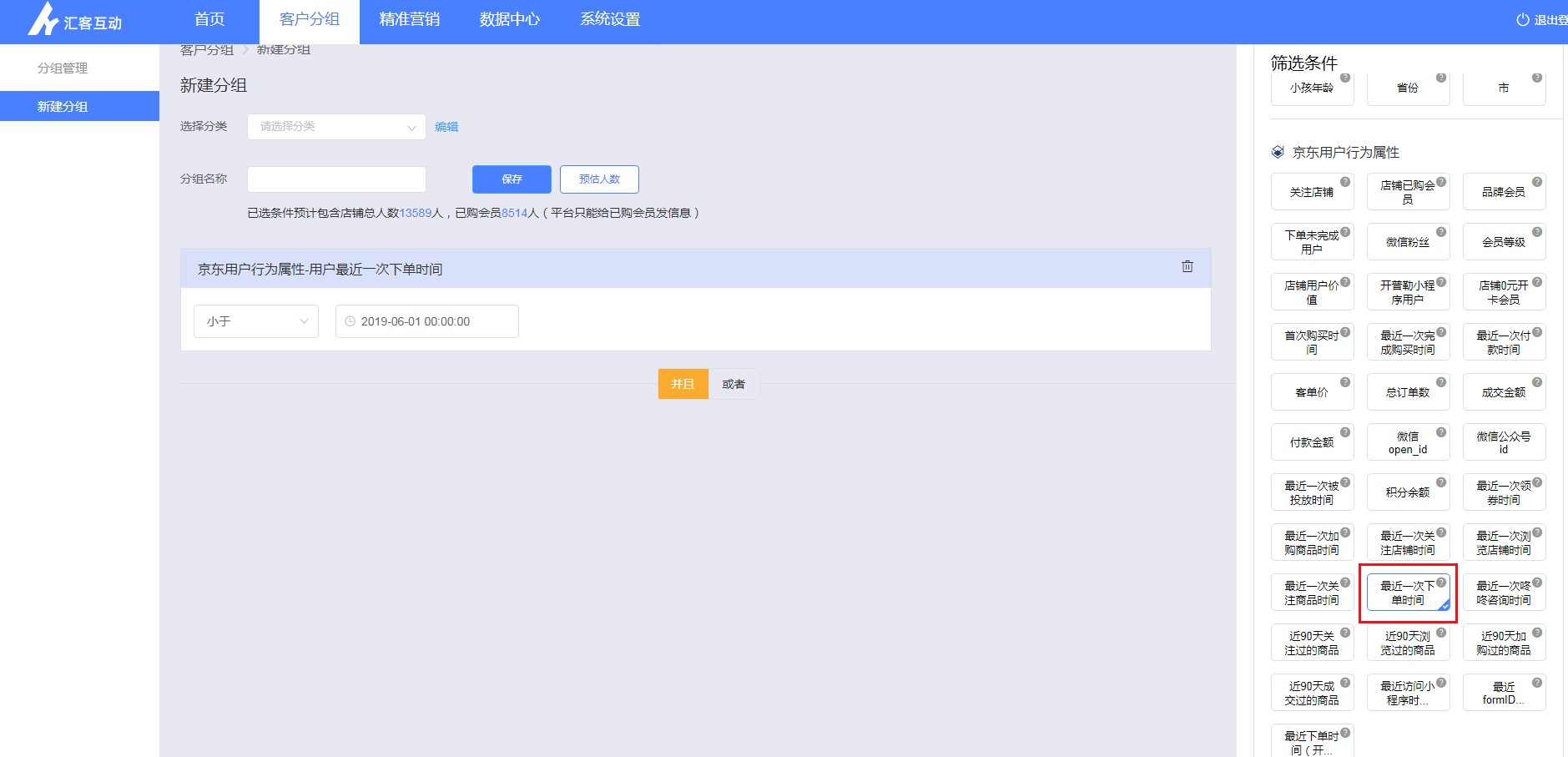This screenshot has height=757, width=1568.
Task: Add the 品牌会员 condition
Action: click(x=1504, y=192)
